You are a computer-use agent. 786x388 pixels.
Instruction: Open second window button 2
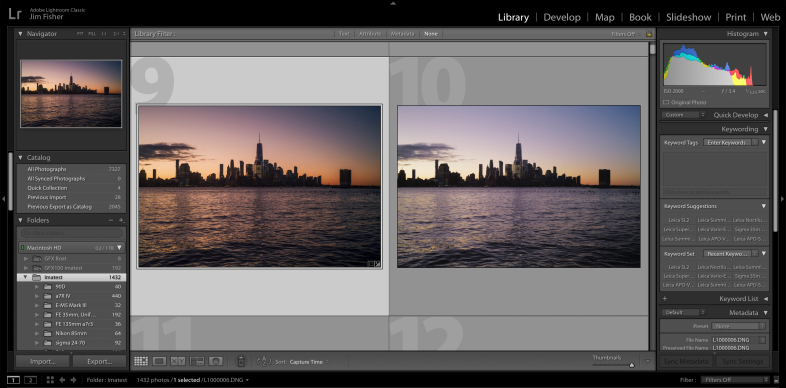click(x=30, y=380)
